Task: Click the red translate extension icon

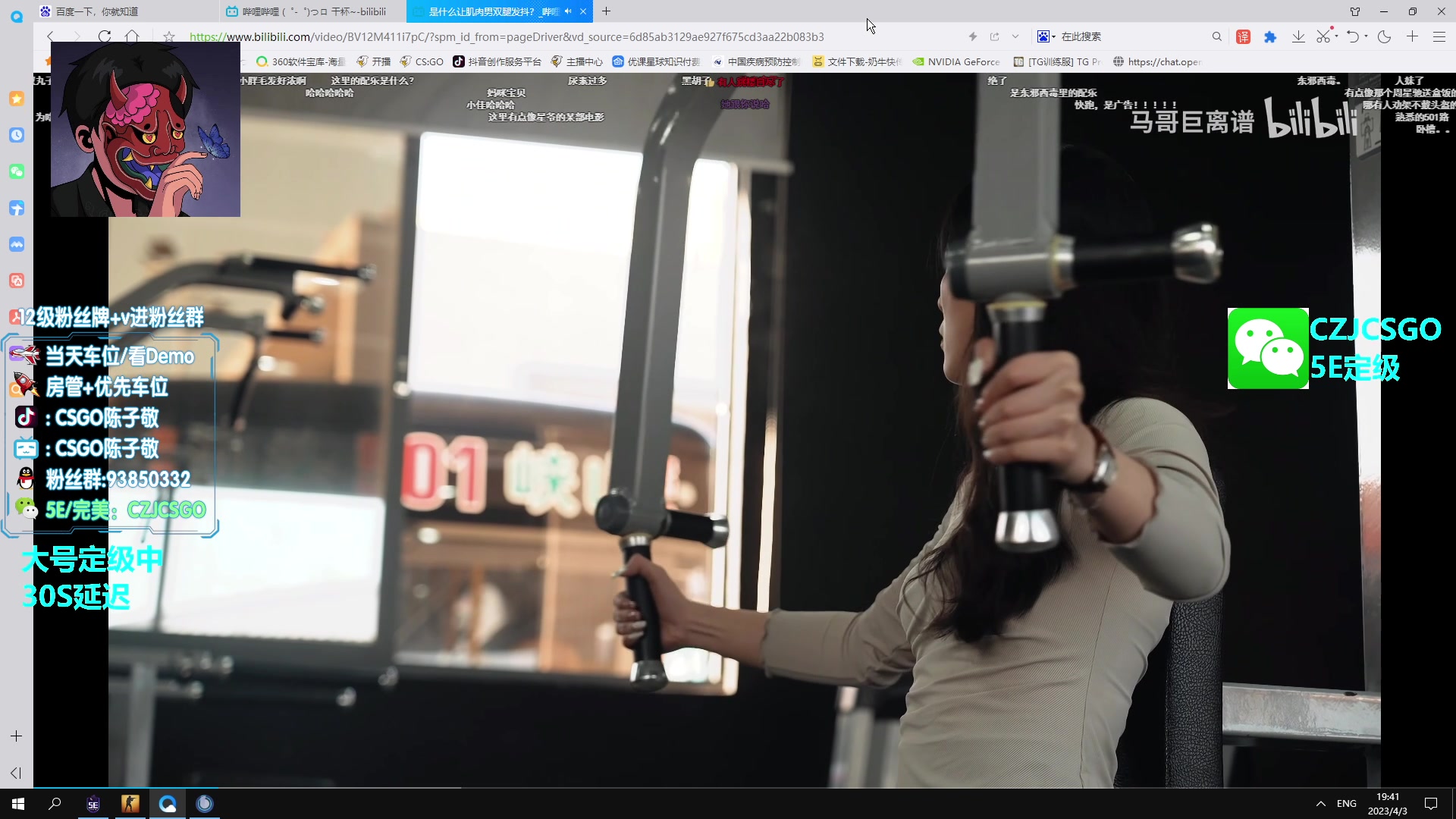Action: pos(1244,36)
